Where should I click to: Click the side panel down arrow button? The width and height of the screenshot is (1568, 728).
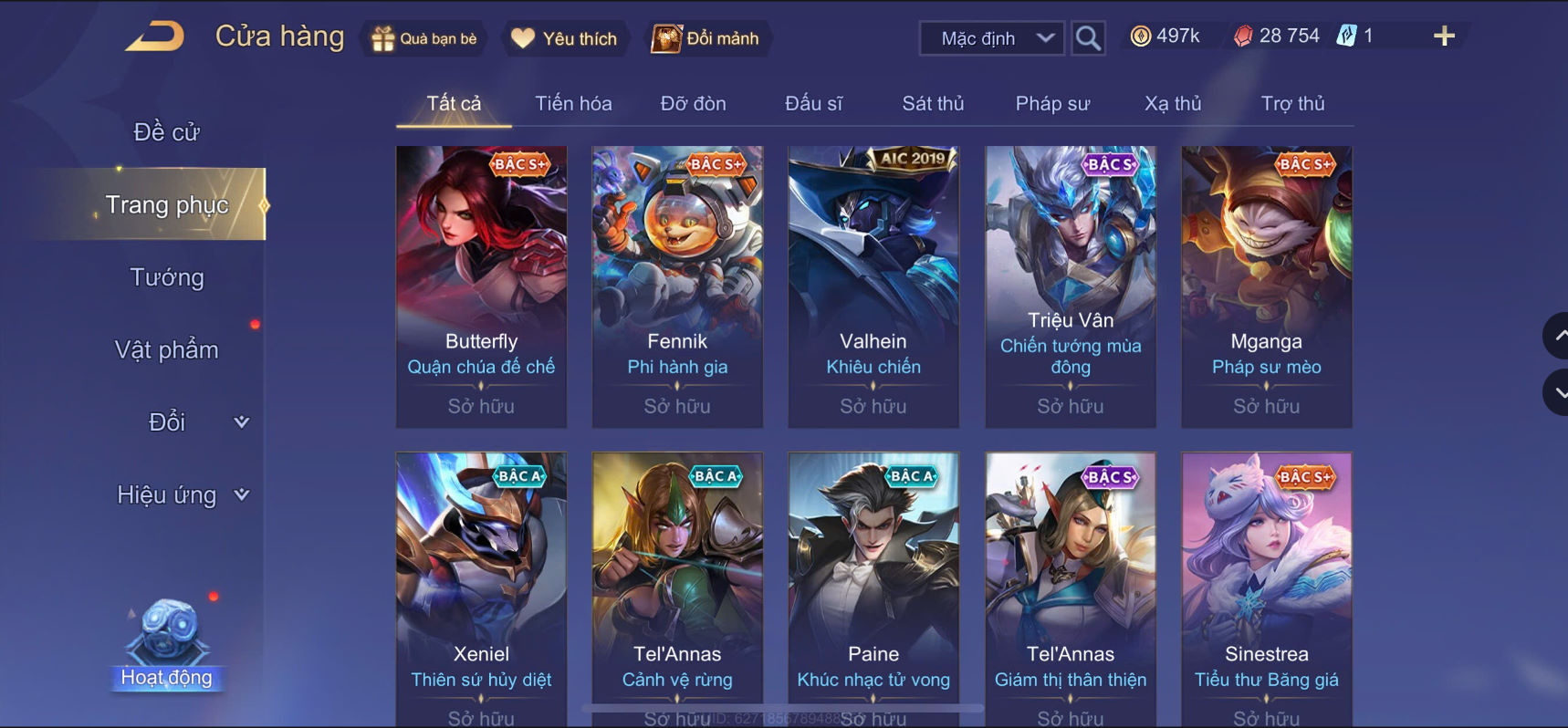[x=1559, y=392]
